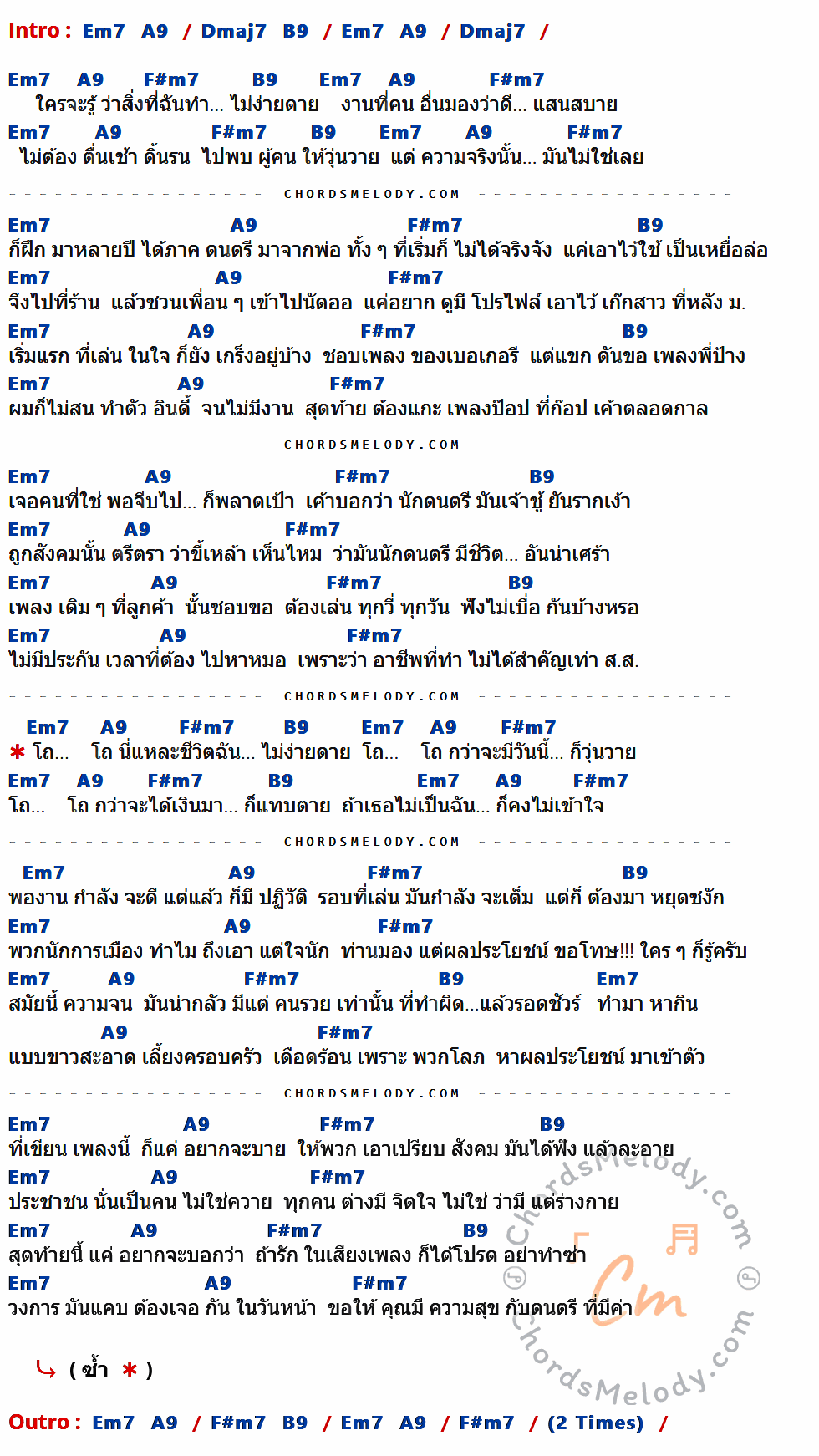Click lyric 'ถูกสังคมนั้น ตรีตรา ว่าขี้เหล้า เห็นไหม'
819x1456 pixels.
(x=165, y=554)
